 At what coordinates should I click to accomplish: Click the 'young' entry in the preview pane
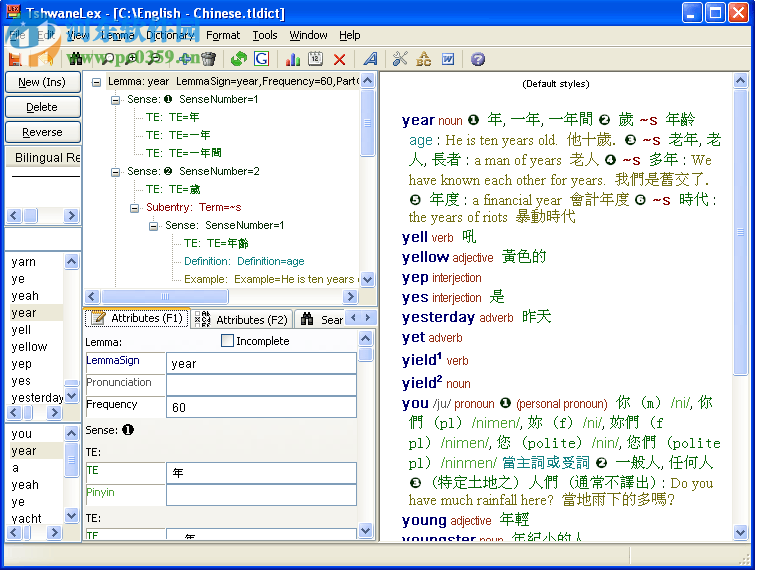[424, 520]
